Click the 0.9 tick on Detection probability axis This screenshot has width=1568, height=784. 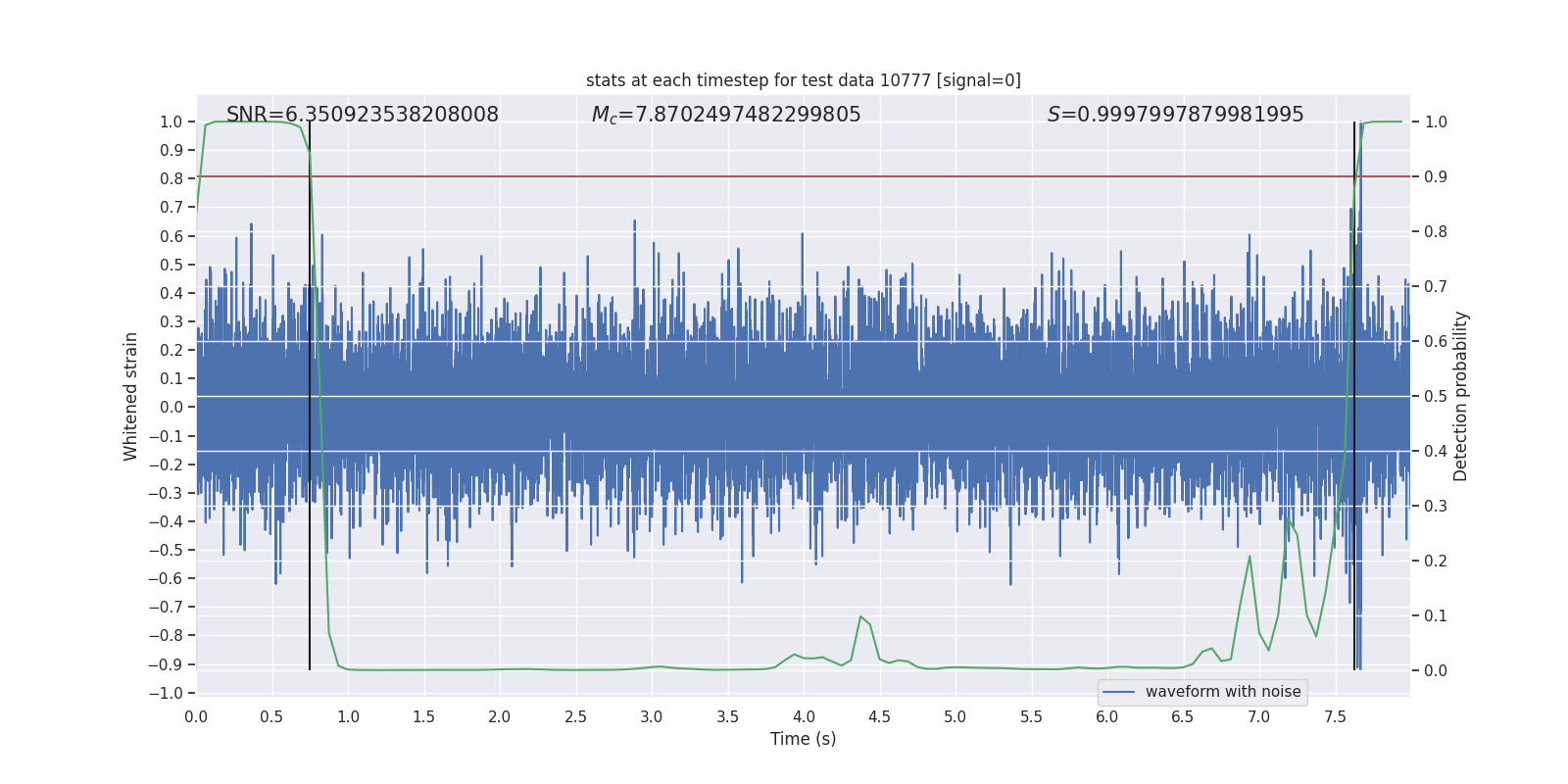pyautogui.click(x=1435, y=176)
